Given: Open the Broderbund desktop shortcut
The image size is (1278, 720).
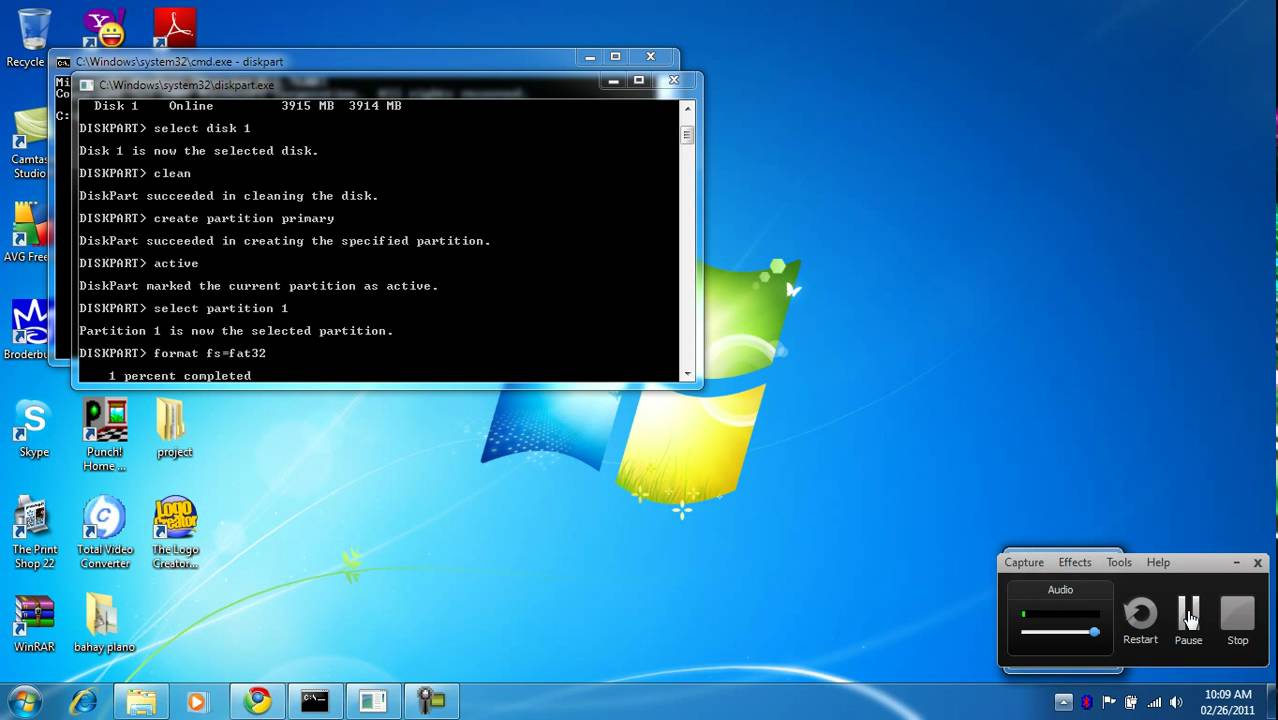Looking at the screenshot, I should click(28, 330).
